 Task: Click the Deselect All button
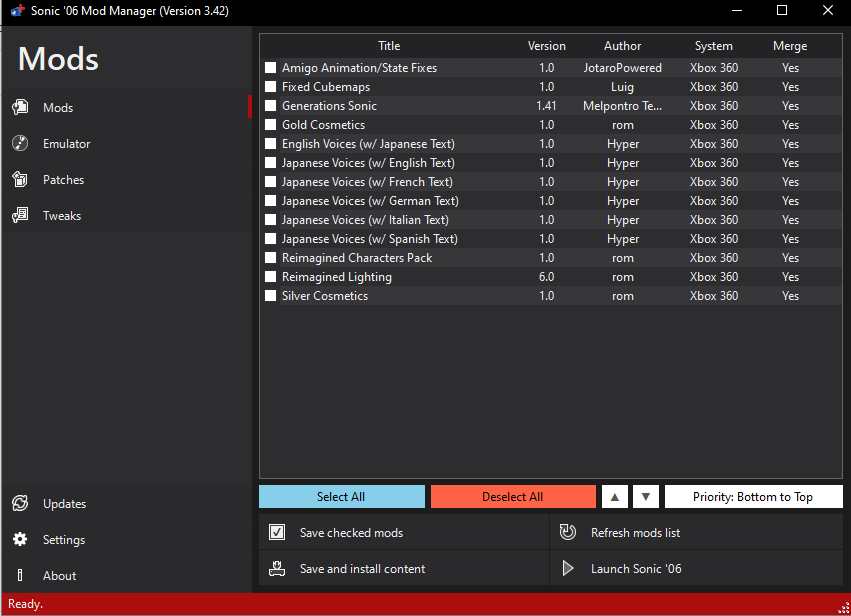point(513,497)
